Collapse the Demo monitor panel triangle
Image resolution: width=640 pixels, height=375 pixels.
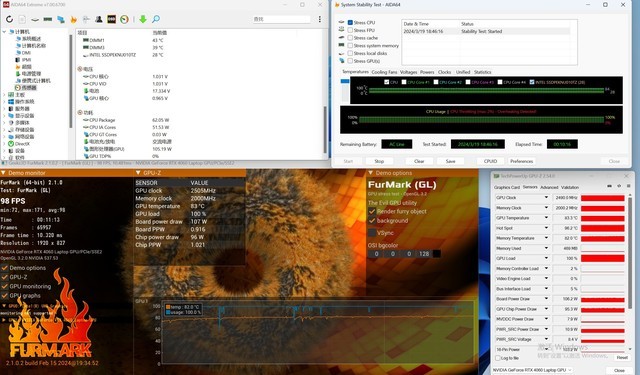(x=3, y=173)
